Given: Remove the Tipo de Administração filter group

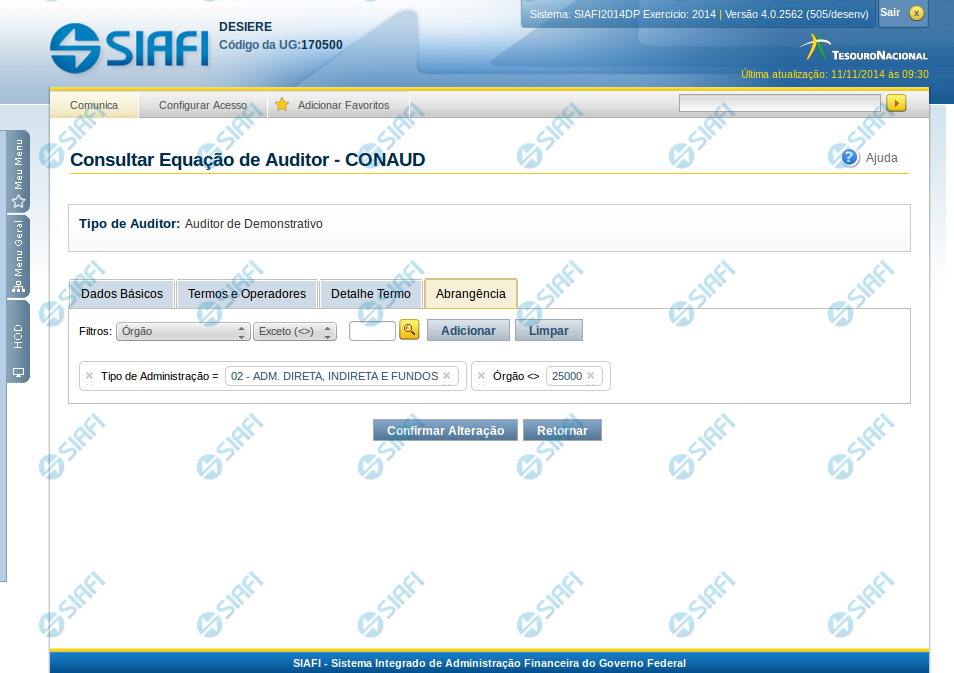Looking at the screenshot, I should (89, 376).
